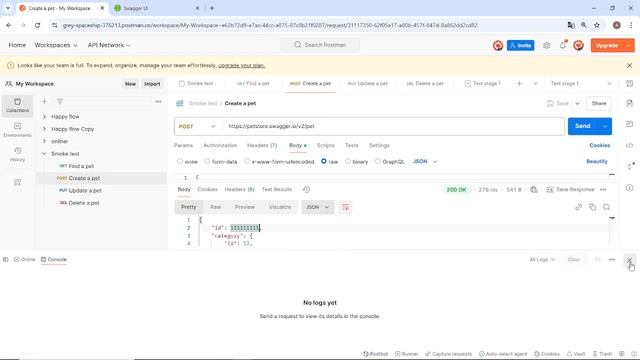Click the plus icon to create a collection
The height and width of the screenshot is (360, 640).
click(44, 102)
